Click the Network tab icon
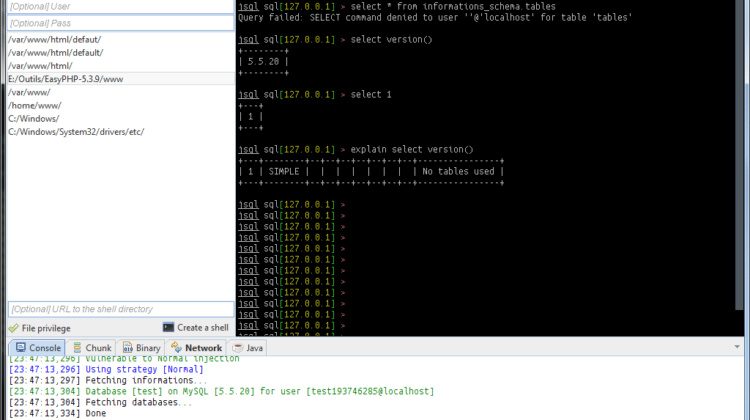Image resolution: width=750 pixels, height=420 pixels. [x=176, y=347]
